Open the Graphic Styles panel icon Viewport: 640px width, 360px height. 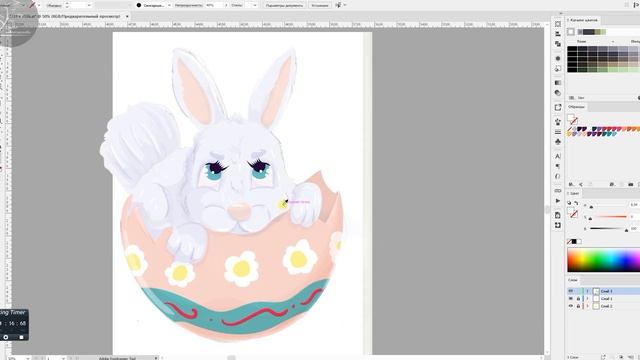click(558, 69)
